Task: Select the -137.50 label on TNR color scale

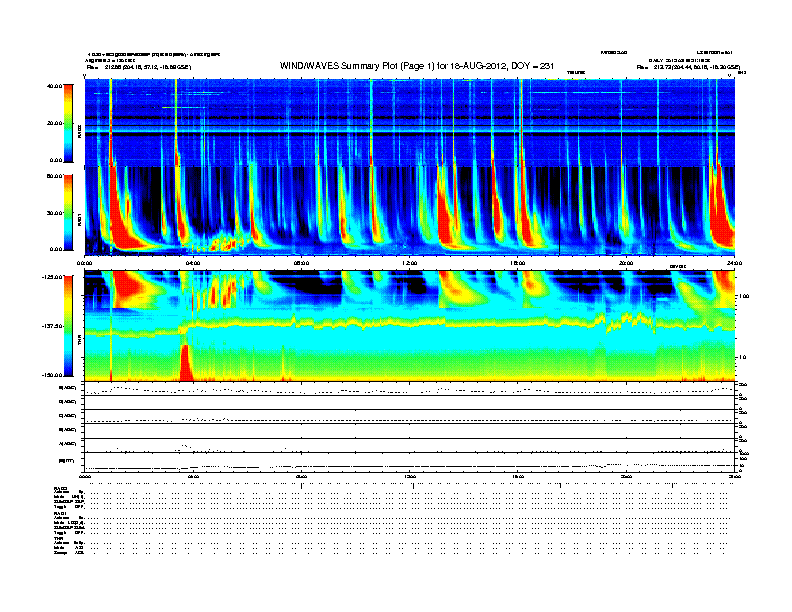Action: (52, 326)
